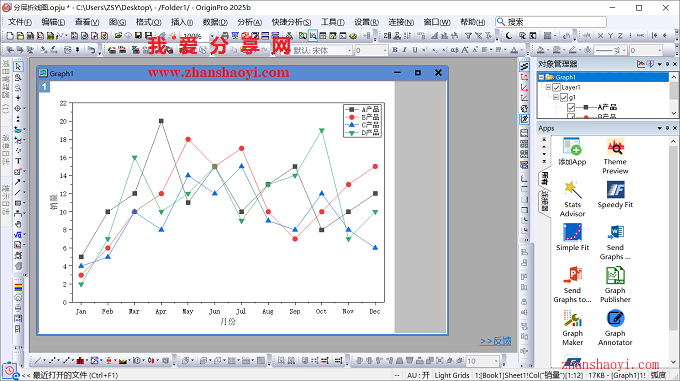Click the graph legend box
Image resolution: width=680 pixels, height=381 pixels.
point(363,120)
